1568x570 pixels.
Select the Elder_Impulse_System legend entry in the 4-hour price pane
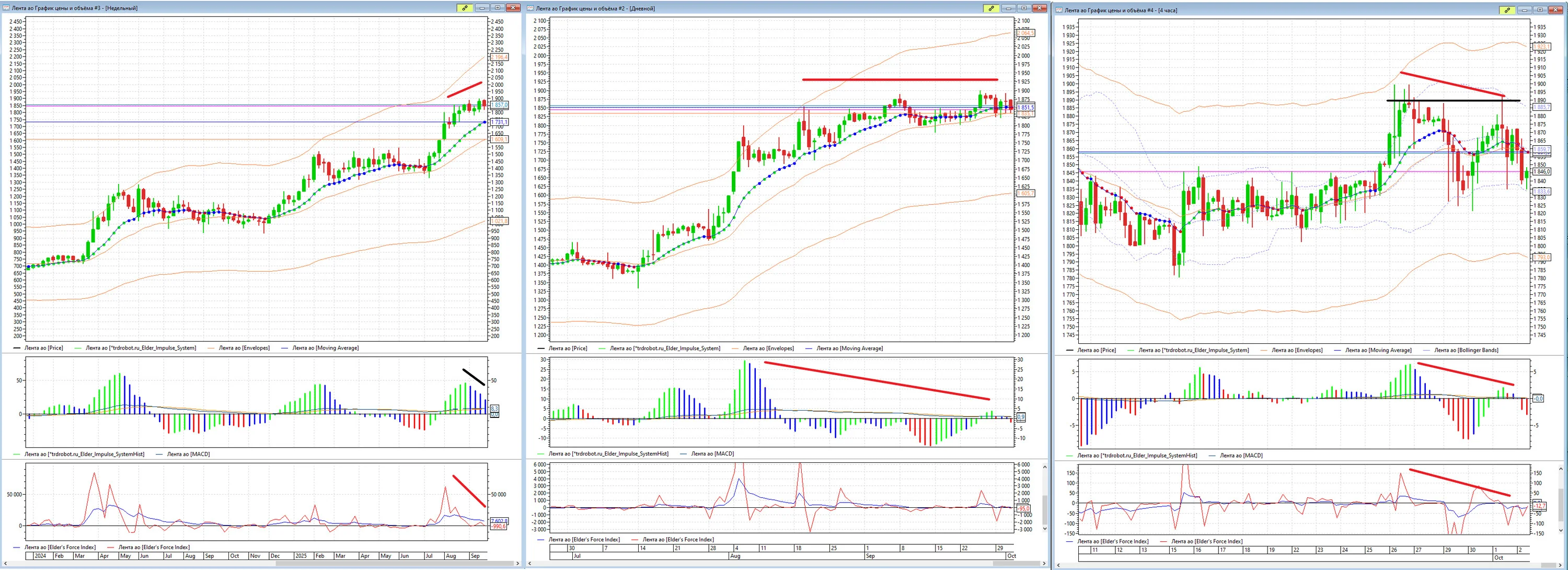pos(1194,350)
